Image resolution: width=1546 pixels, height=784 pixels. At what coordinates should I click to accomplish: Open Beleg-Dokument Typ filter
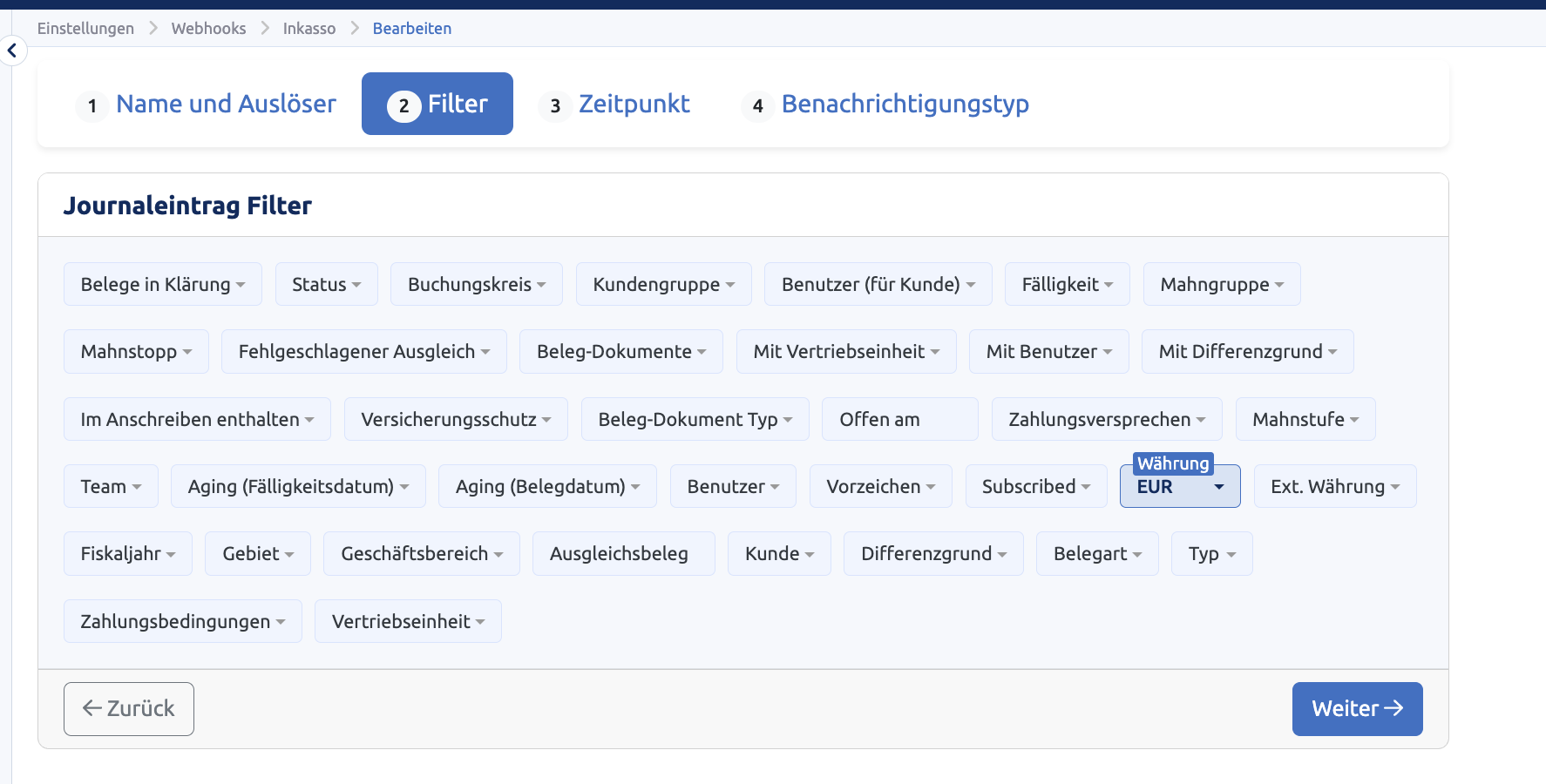click(x=695, y=419)
